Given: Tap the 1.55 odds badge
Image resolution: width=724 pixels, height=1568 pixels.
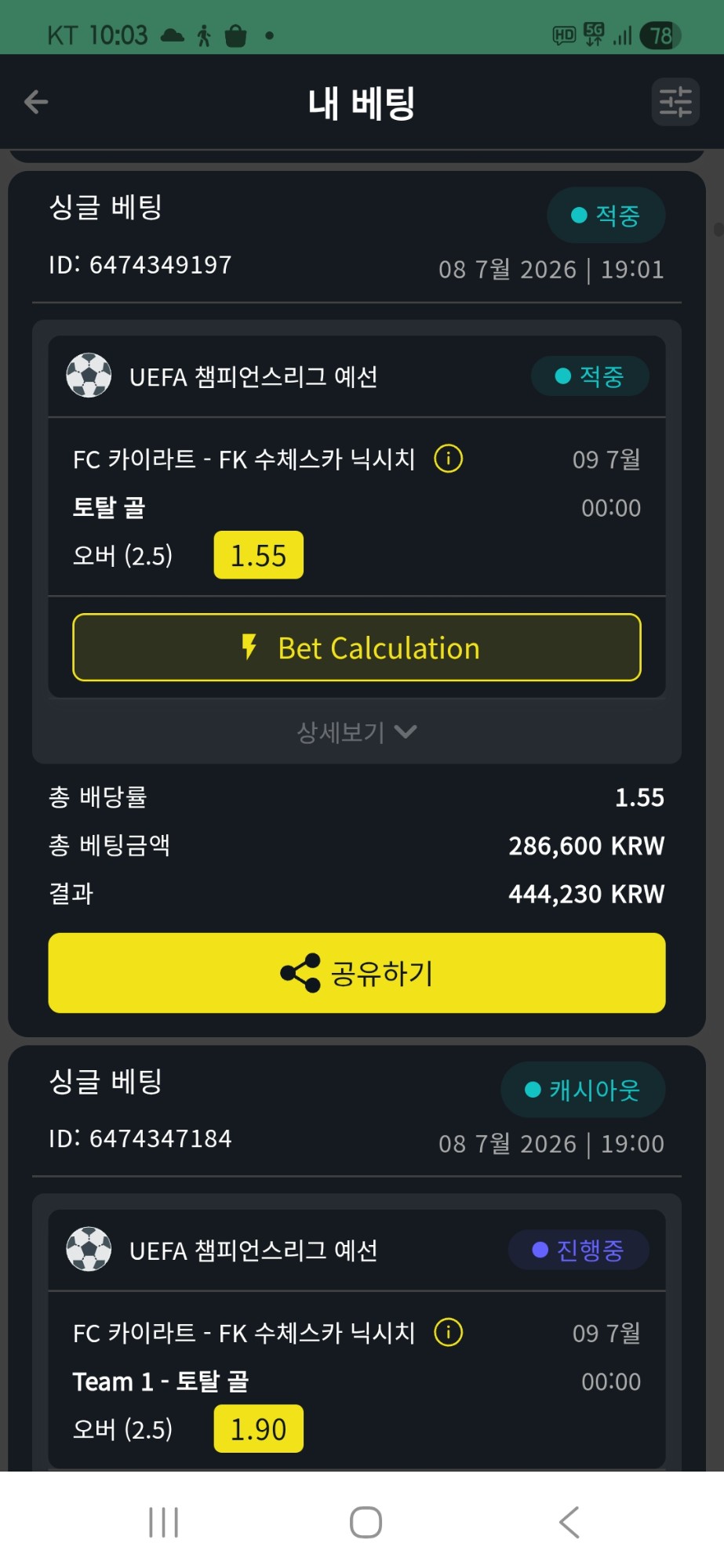Looking at the screenshot, I should [259, 555].
